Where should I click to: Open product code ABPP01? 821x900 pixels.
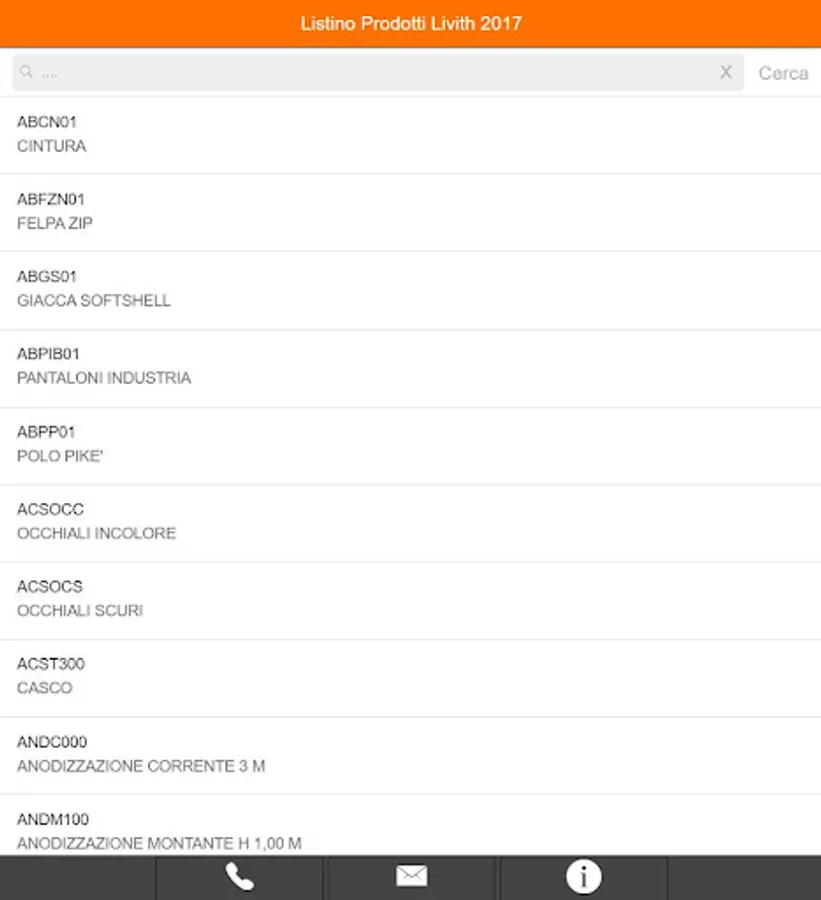(x=46, y=432)
